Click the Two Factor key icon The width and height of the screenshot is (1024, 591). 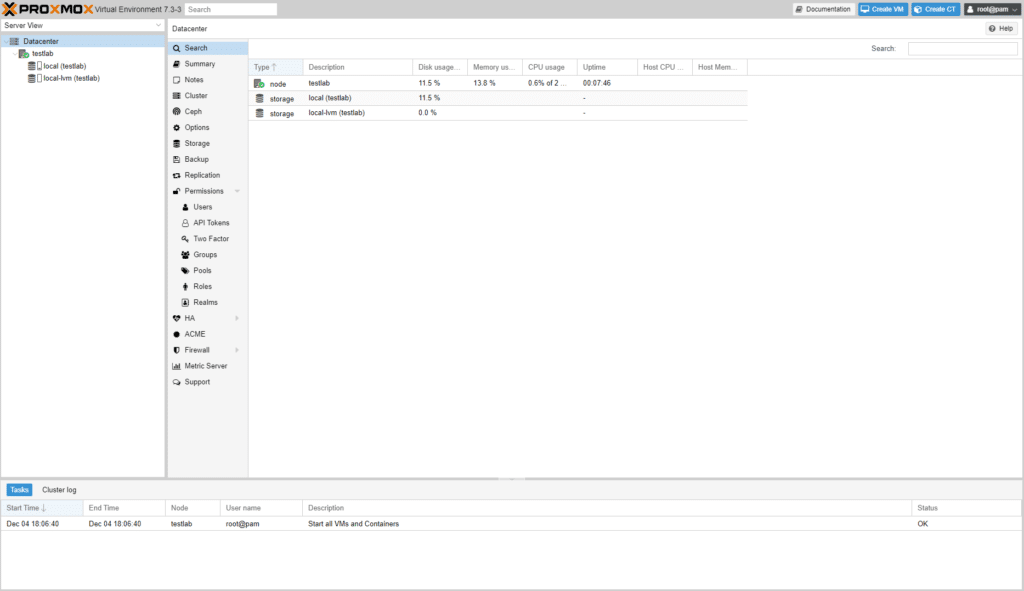pyautogui.click(x=185, y=239)
